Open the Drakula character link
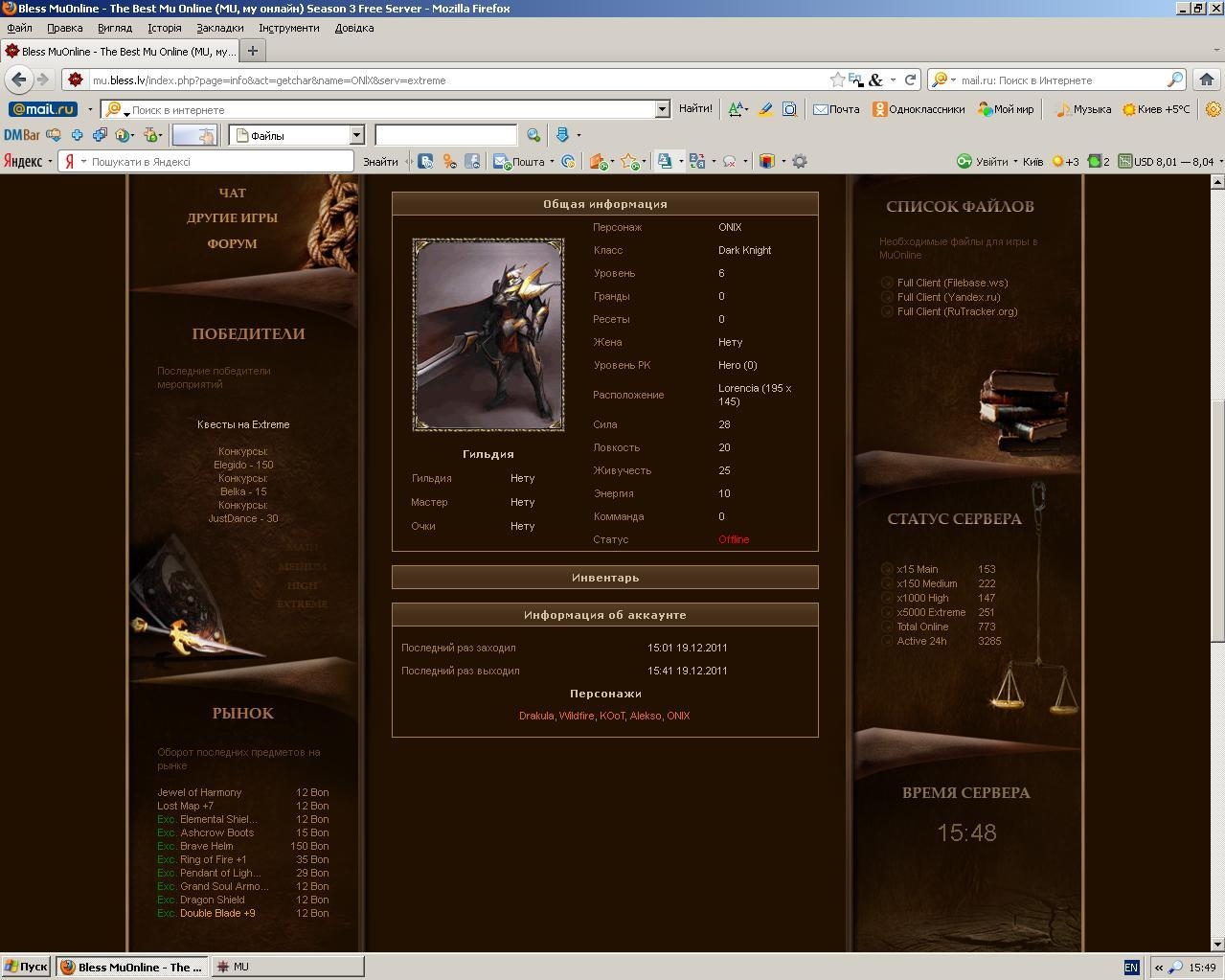1225x980 pixels. point(535,716)
